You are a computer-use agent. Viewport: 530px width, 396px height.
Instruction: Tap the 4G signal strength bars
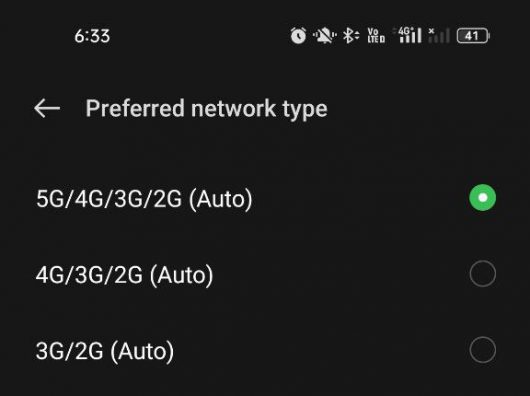coord(410,35)
